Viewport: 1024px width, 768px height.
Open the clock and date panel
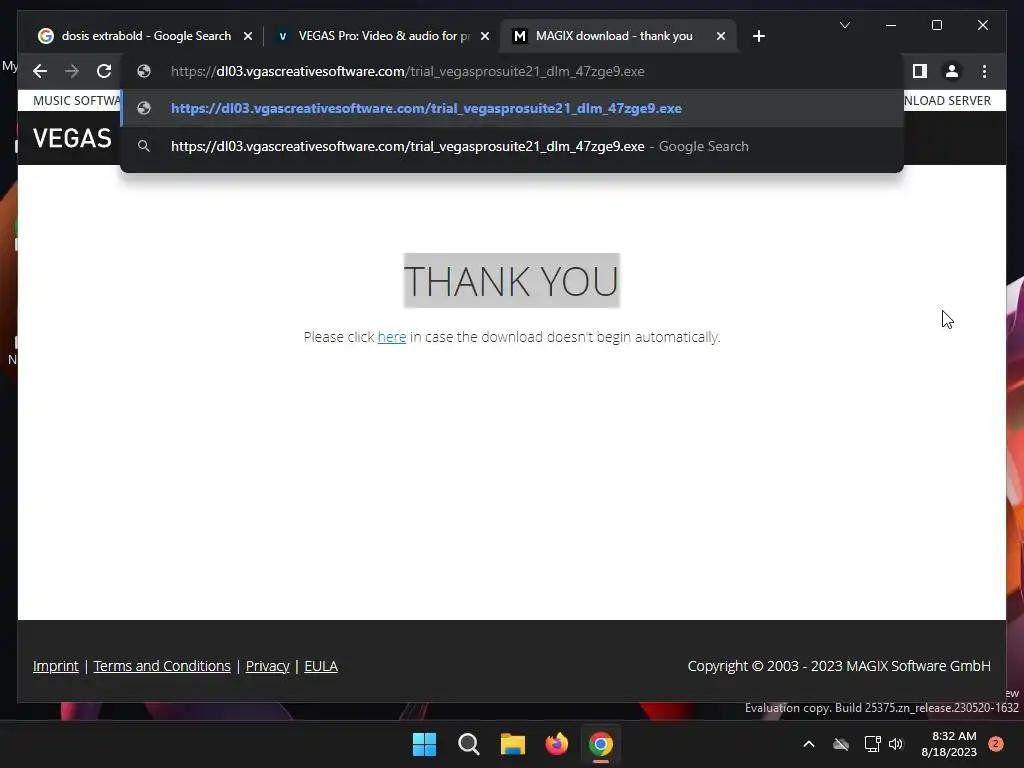point(949,744)
